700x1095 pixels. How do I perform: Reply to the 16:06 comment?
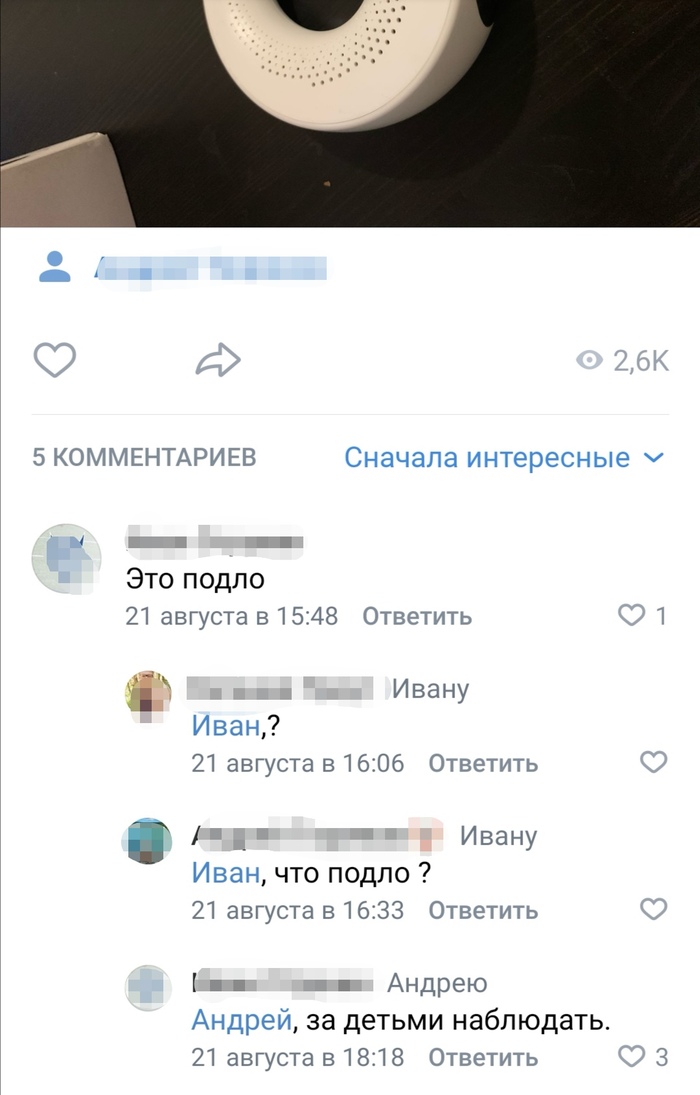[483, 763]
